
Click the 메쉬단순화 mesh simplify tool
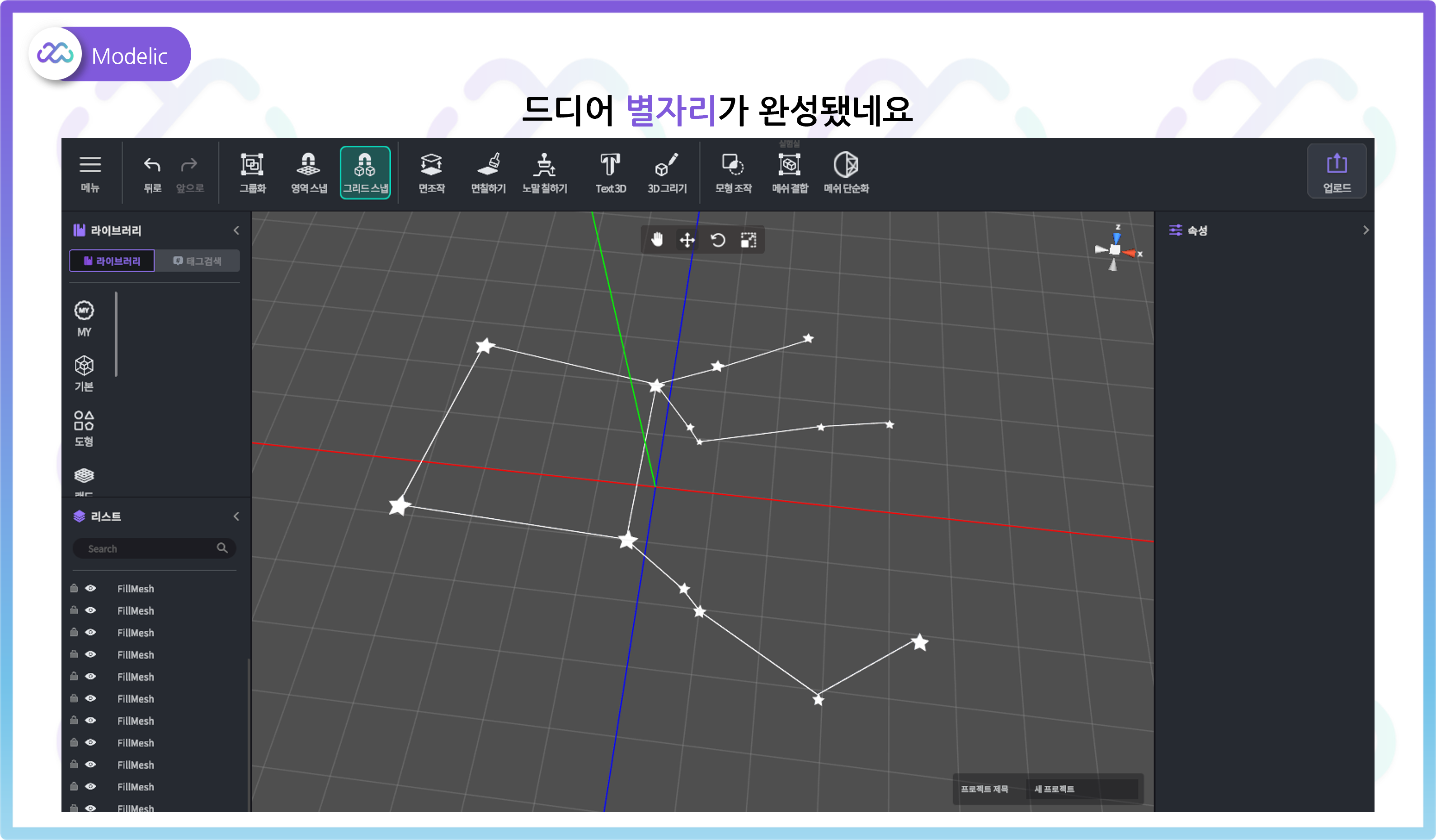(x=846, y=174)
